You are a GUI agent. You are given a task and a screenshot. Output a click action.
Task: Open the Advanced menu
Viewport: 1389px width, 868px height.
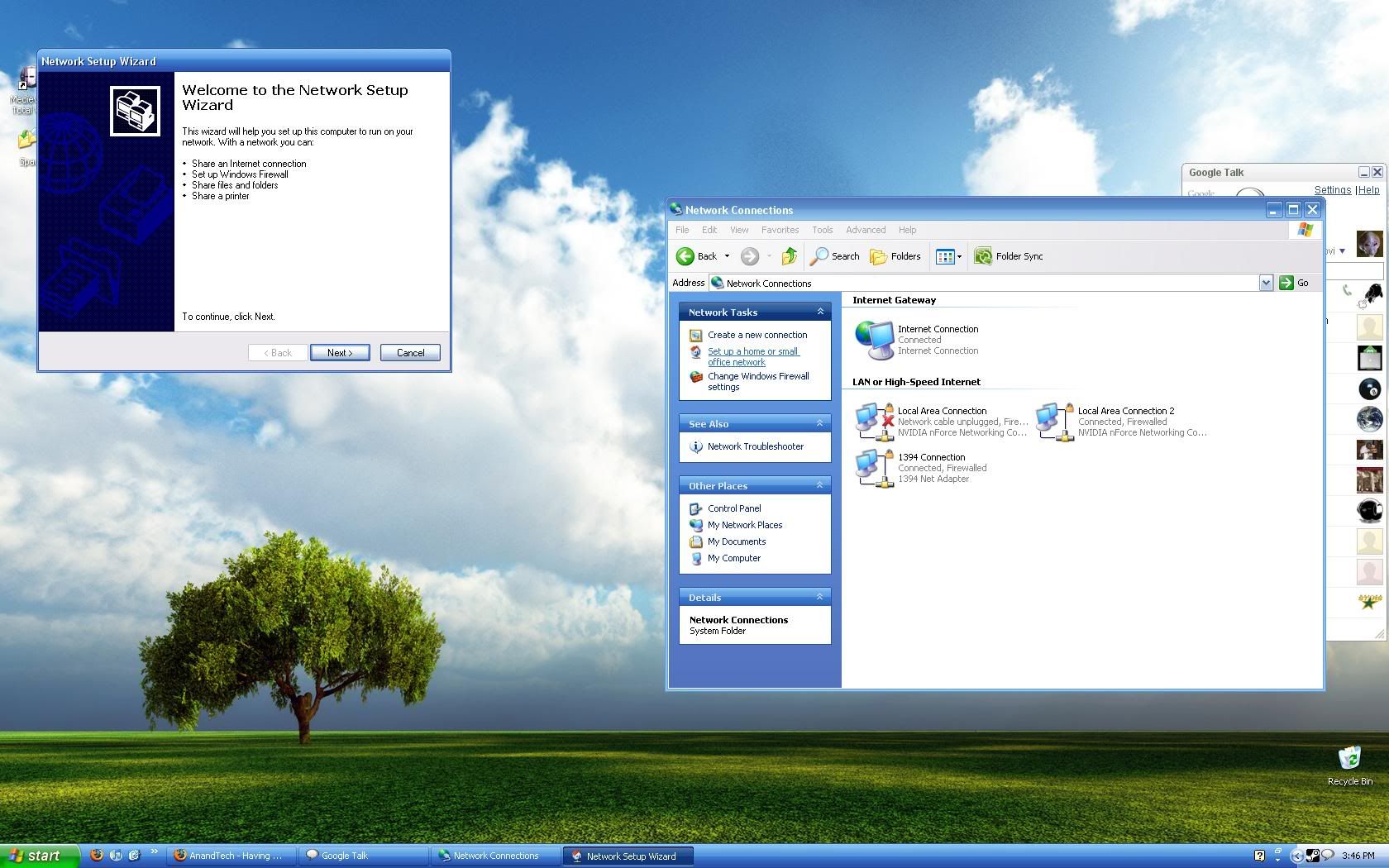(865, 230)
